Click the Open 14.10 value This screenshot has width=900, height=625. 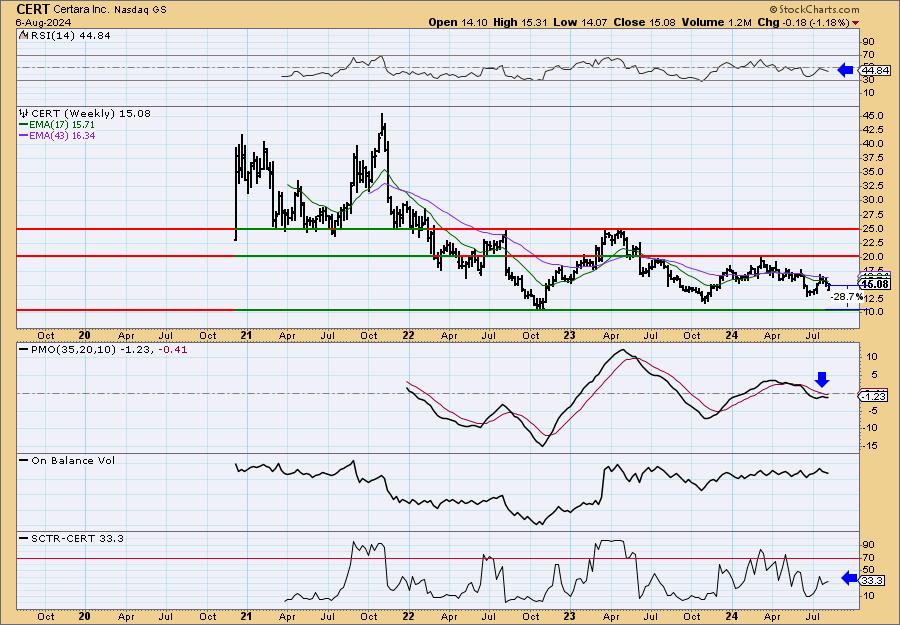click(x=458, y=22)
